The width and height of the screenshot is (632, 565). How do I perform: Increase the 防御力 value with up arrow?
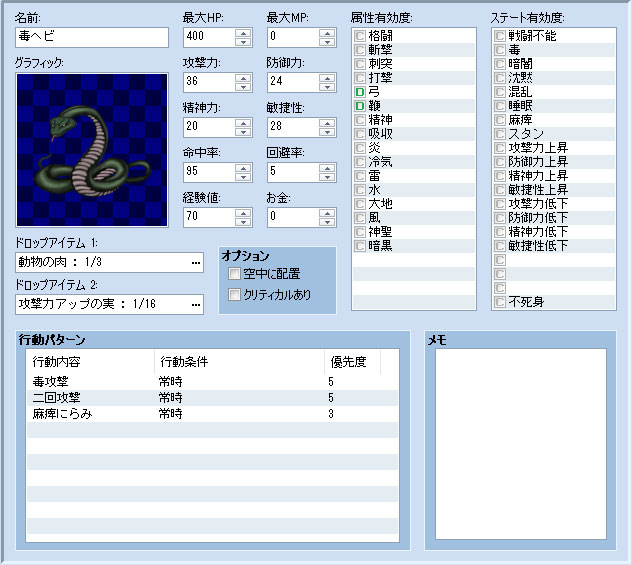click(x=327, y=76)
